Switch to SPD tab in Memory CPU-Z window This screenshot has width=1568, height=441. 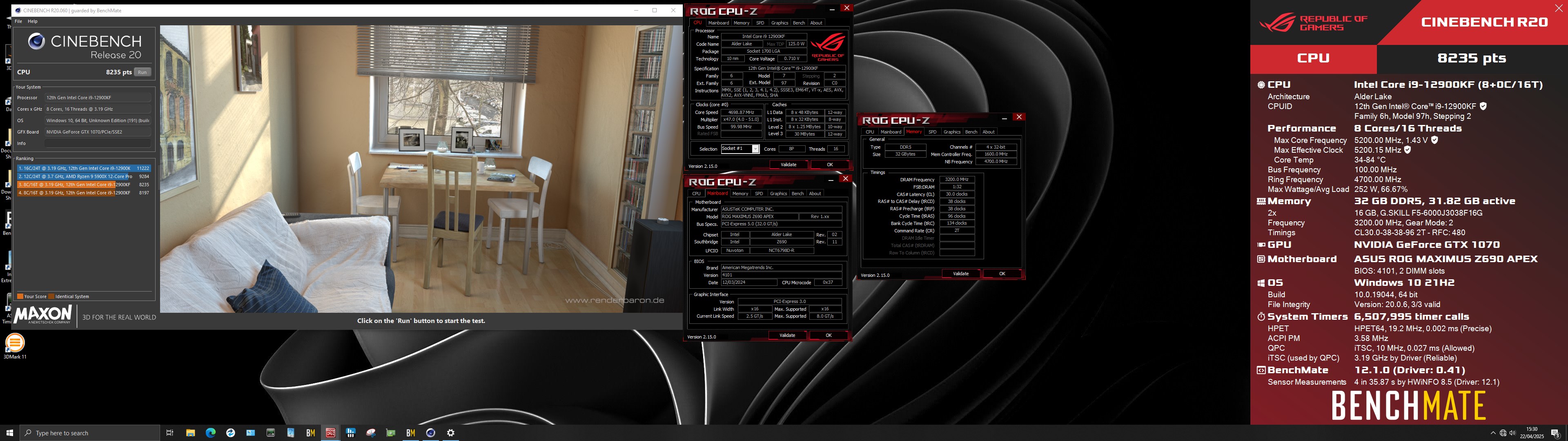[933, 131]
